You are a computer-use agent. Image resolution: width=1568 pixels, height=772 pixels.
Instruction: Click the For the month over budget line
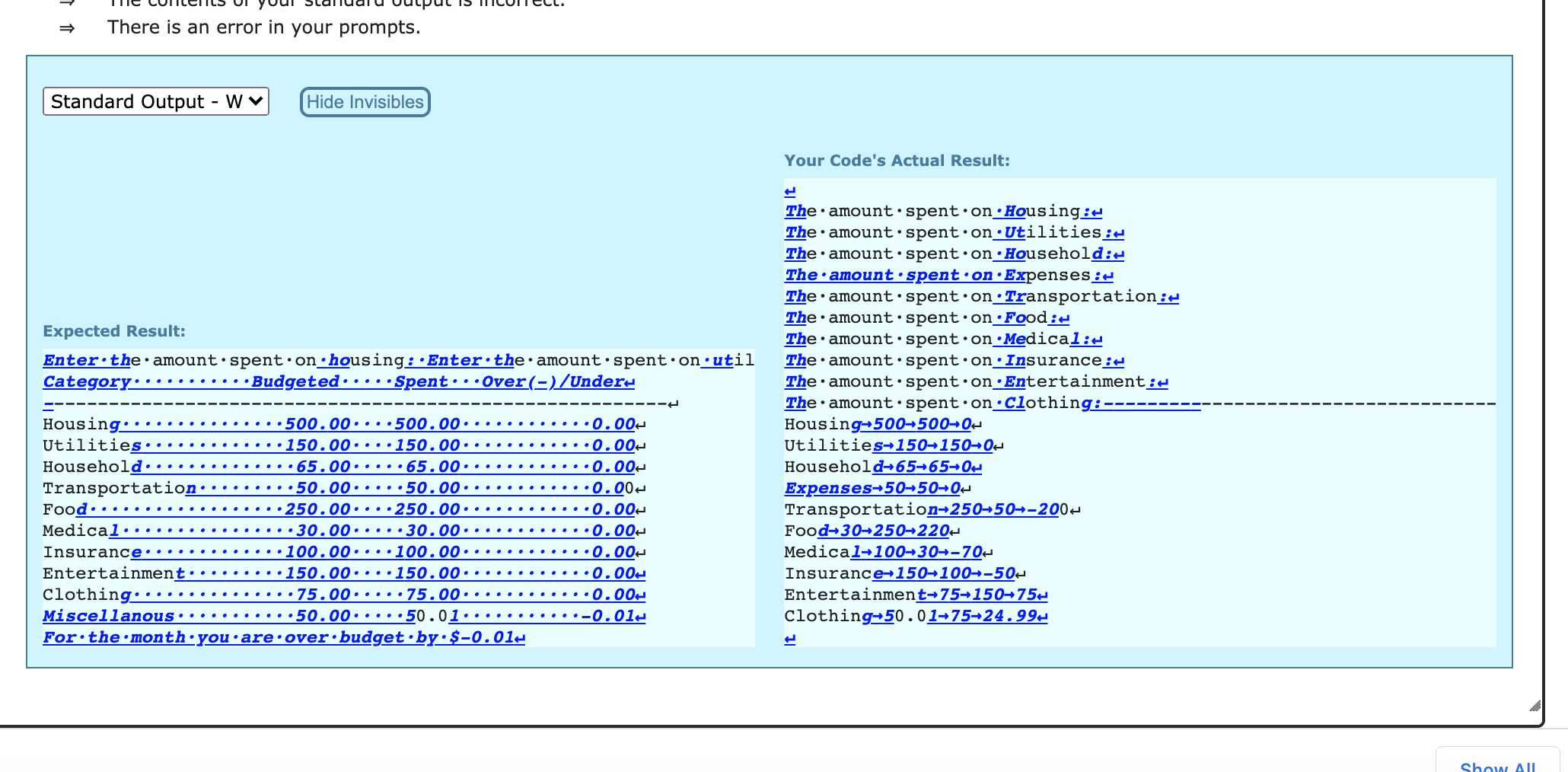click(281, 636)
